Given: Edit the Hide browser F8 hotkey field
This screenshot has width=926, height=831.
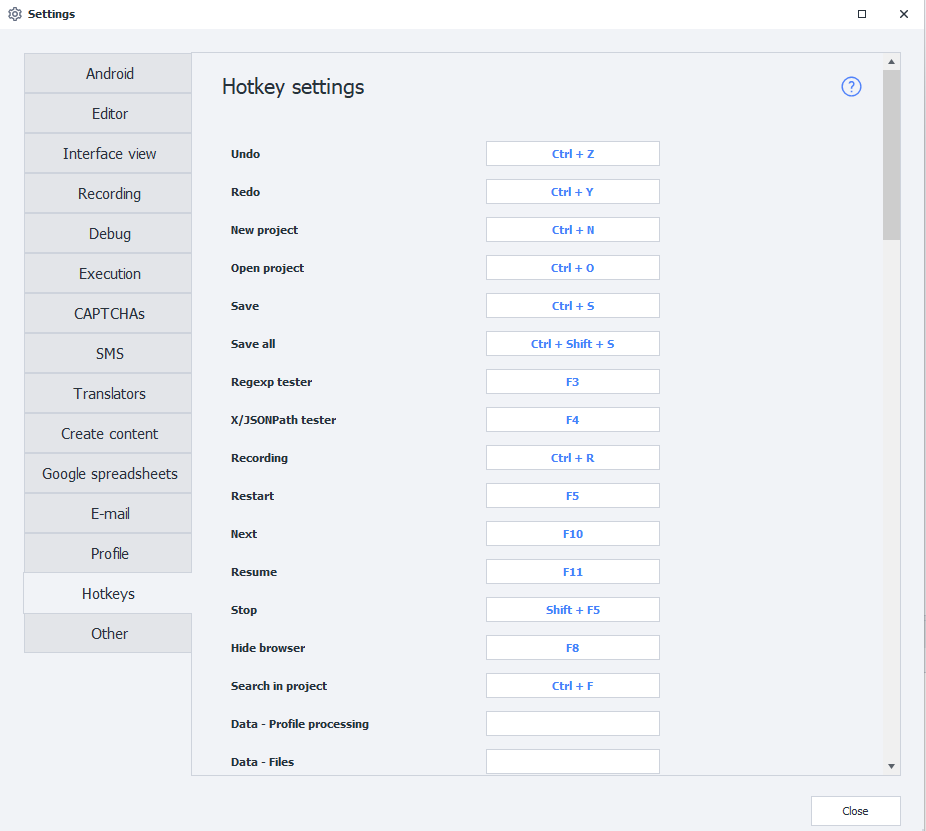Looking at the screenshot, I should click(x=572, y=648).
